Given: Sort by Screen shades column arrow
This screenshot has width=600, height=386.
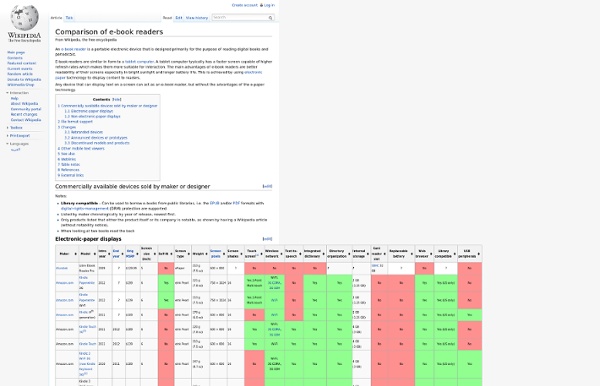Looking at the screenshot, I should click(x=241, y=254).
